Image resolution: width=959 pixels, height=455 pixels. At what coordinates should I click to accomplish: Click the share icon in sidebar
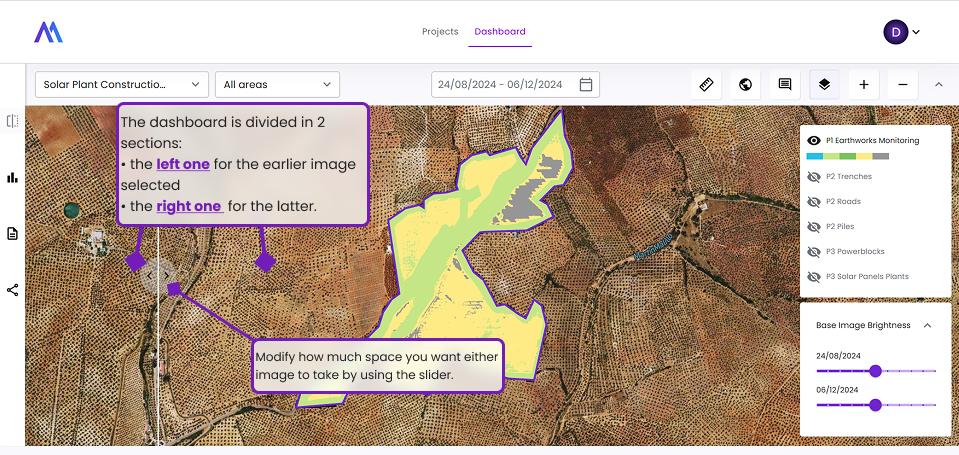[x=12, y=290]
